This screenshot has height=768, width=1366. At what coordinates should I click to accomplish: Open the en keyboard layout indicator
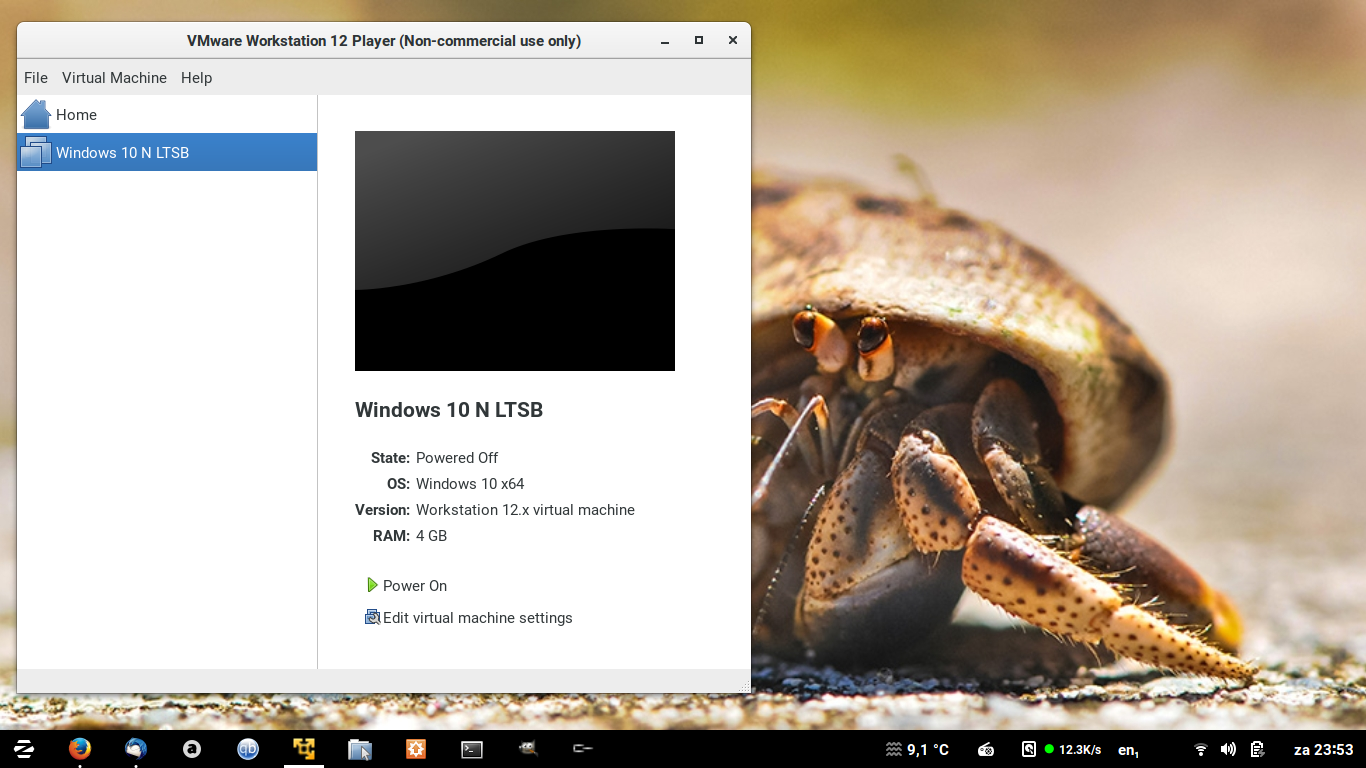coord(1128,750)
